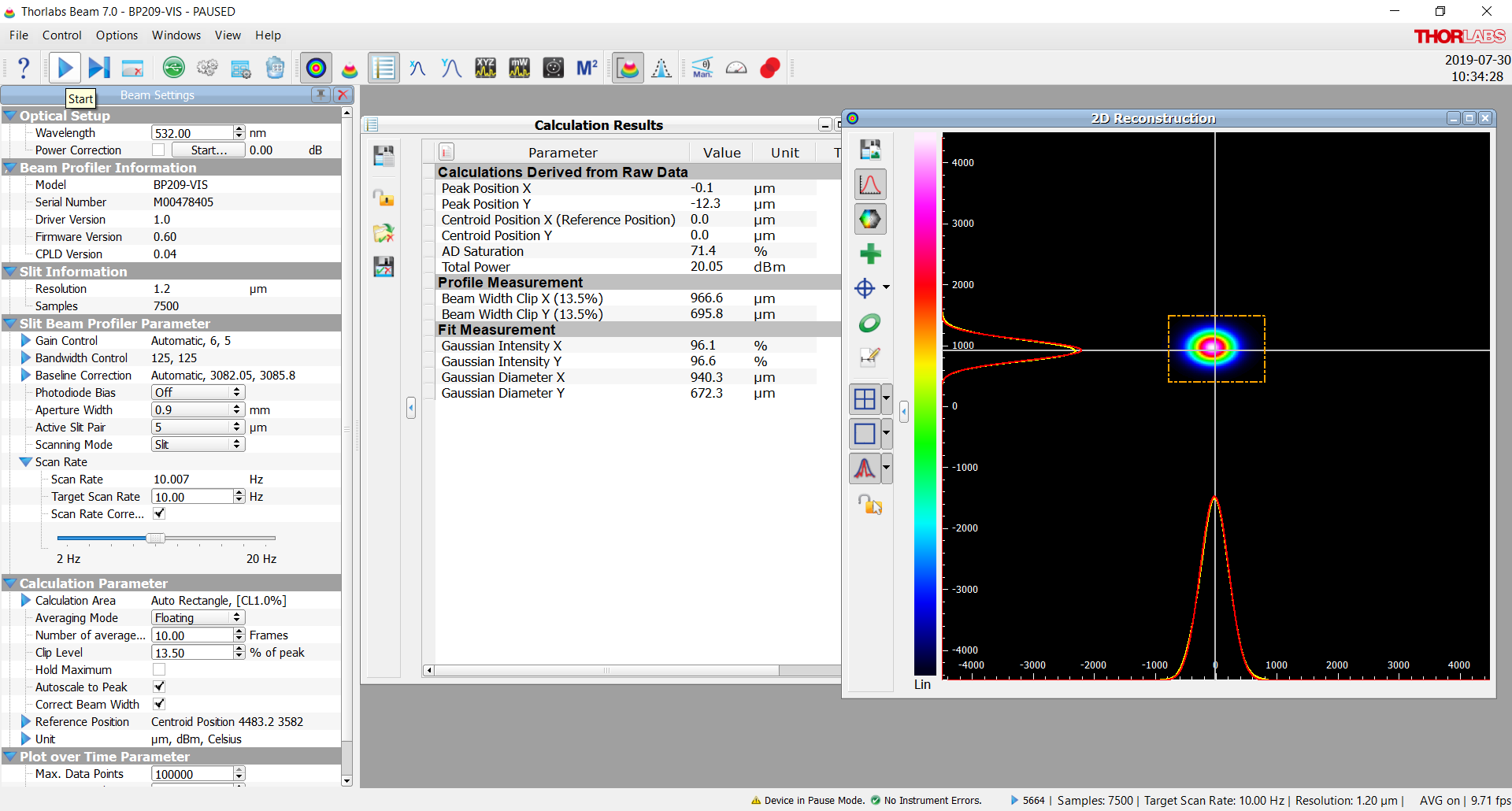Click the red overlap circles icon

(770, 69)
